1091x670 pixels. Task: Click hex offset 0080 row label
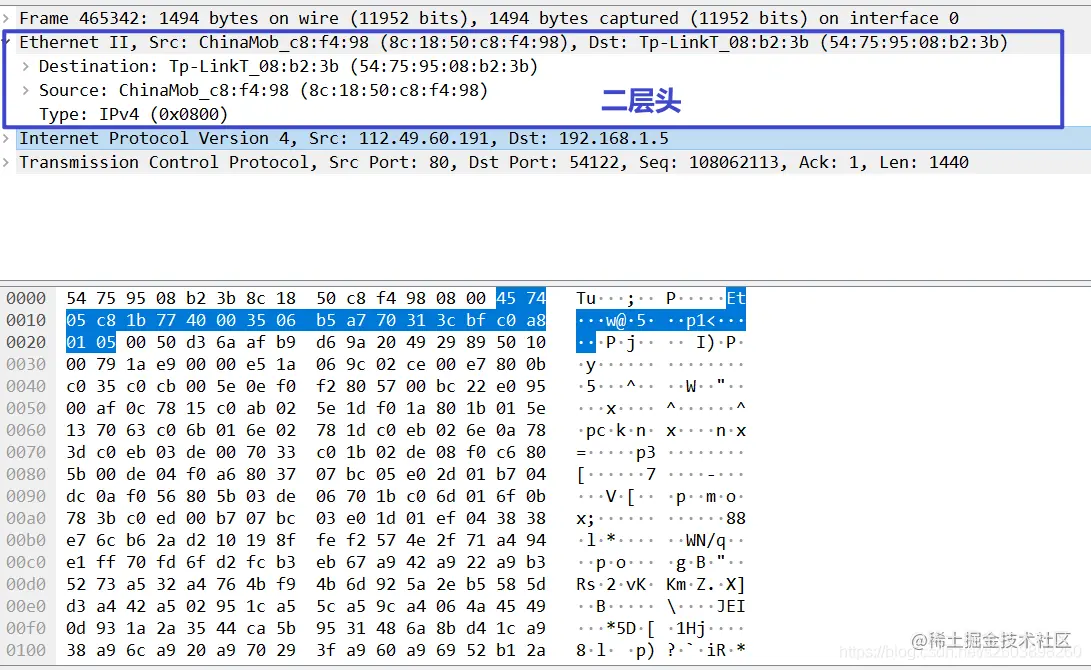pos(26,474)
